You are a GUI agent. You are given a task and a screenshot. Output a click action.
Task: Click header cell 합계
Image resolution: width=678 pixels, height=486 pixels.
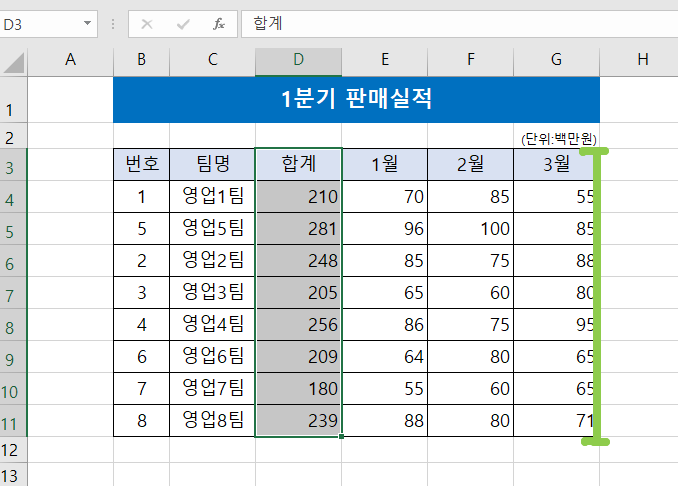pos(298,164)
